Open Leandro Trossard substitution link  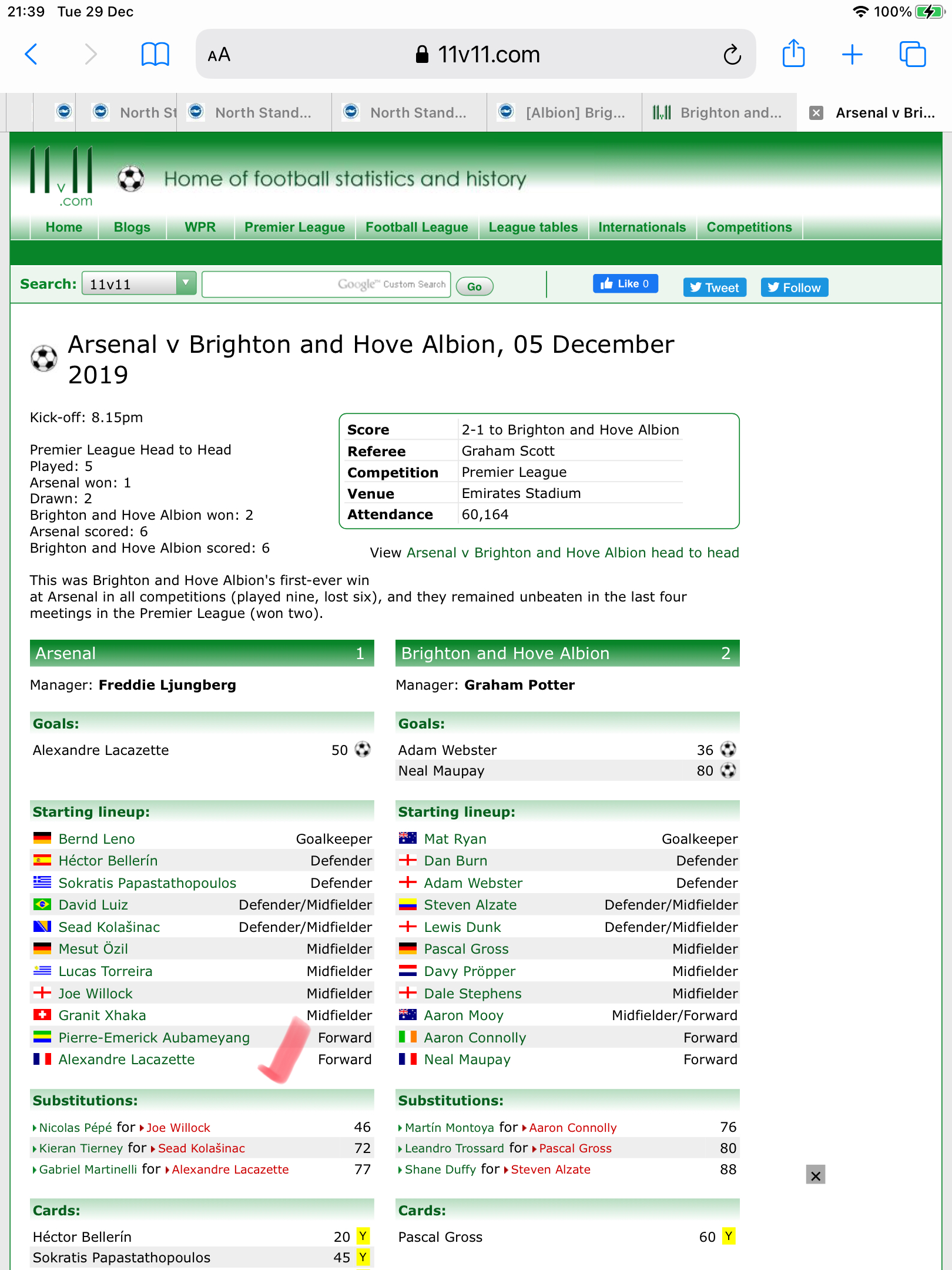coord(454,1148)
